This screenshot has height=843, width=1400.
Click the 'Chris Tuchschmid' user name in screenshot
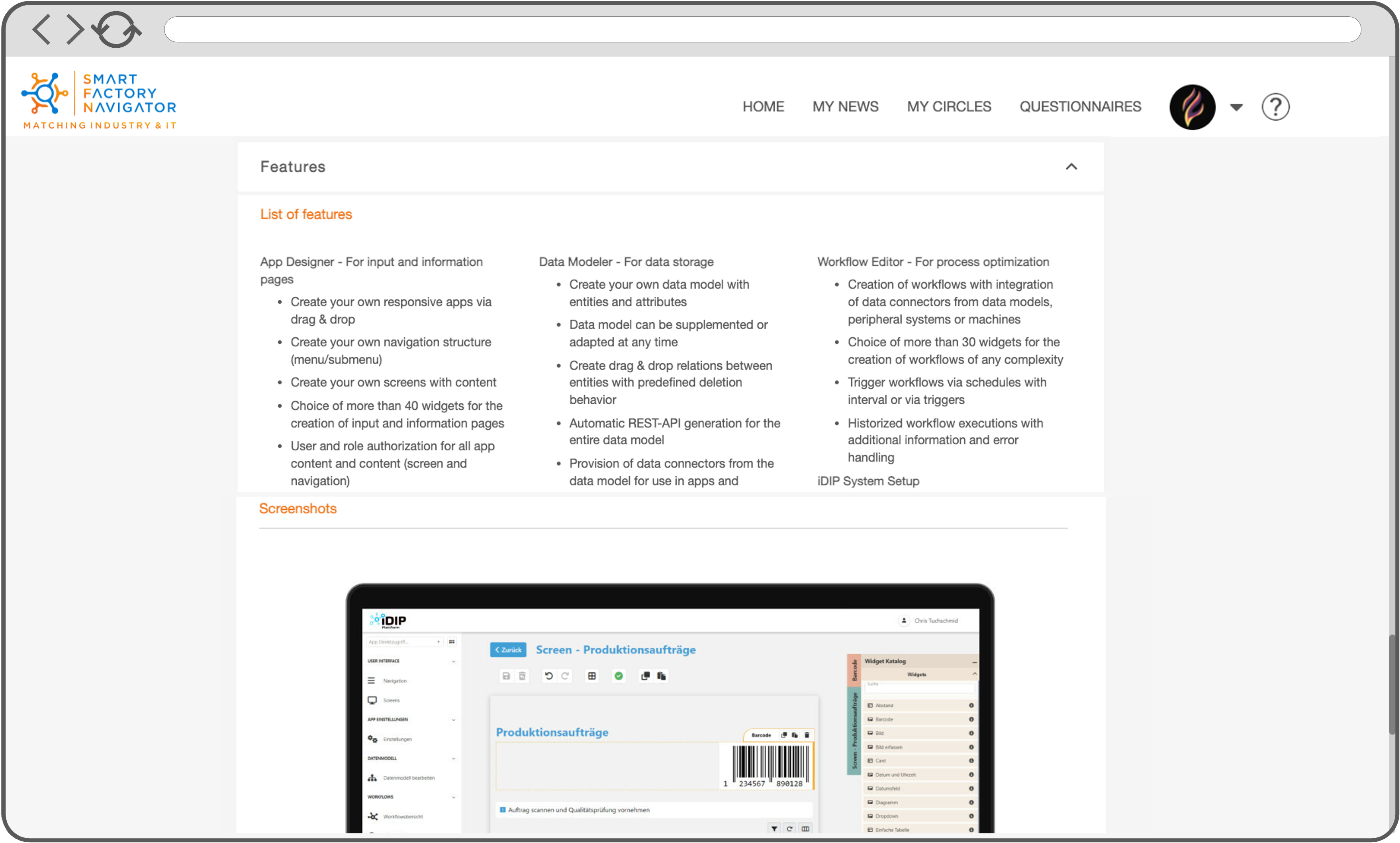click(x=936, y=620)
